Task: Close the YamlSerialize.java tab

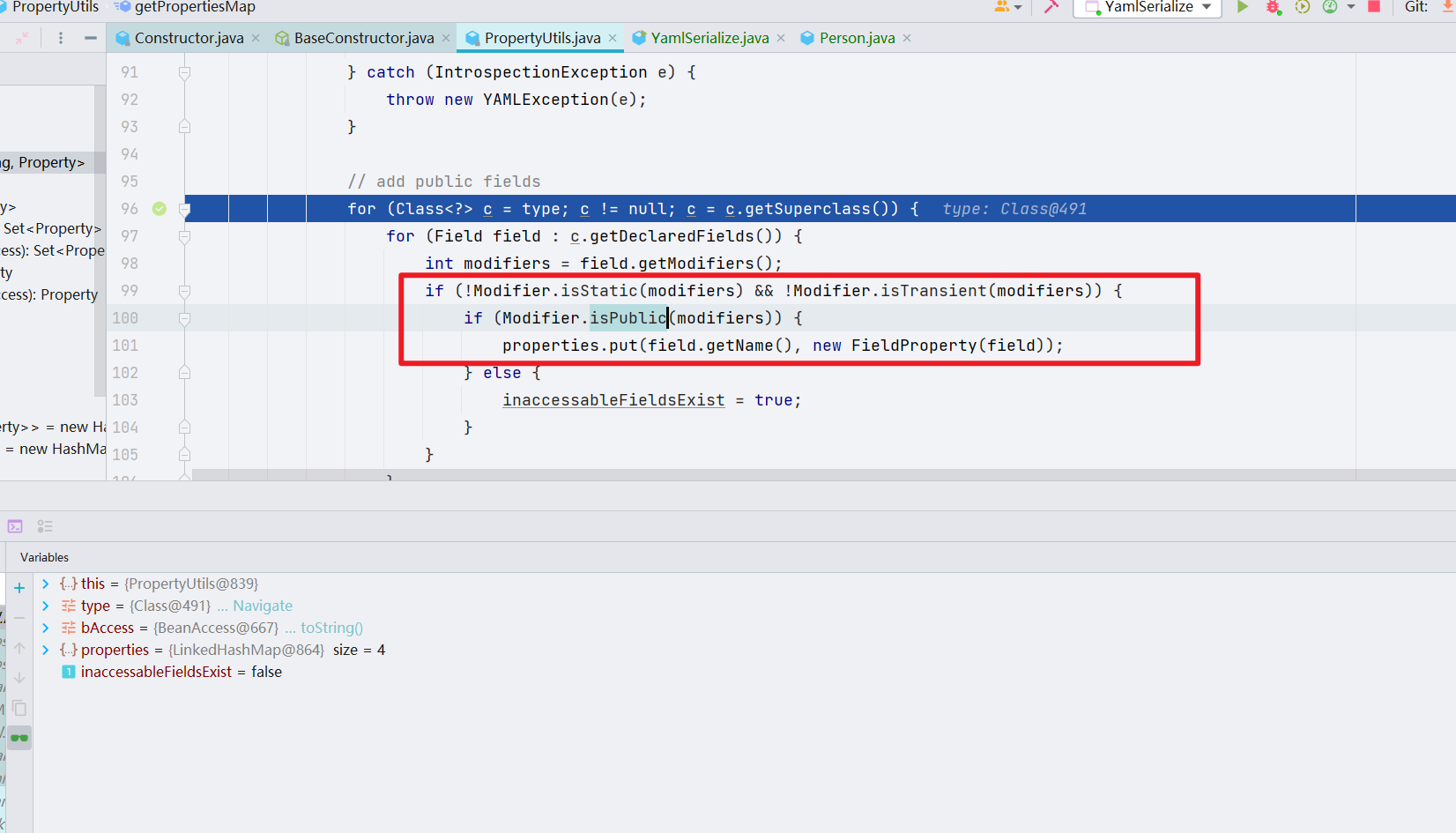Action: coord(781,38)
